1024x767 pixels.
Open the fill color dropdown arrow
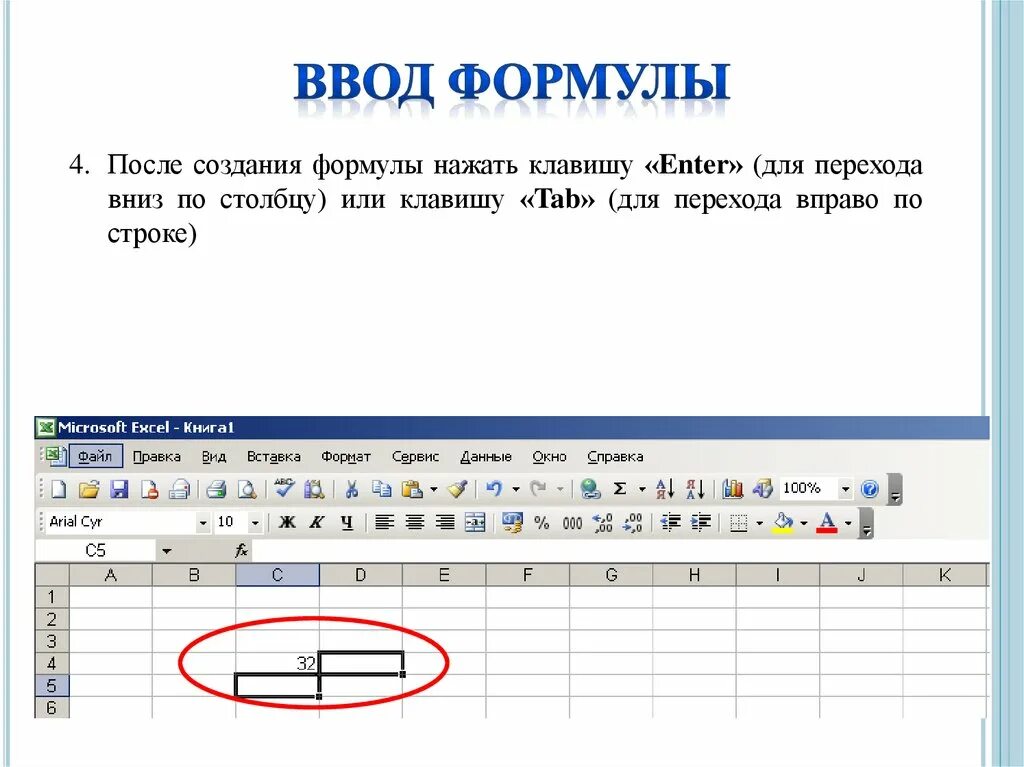pos(804,523)
